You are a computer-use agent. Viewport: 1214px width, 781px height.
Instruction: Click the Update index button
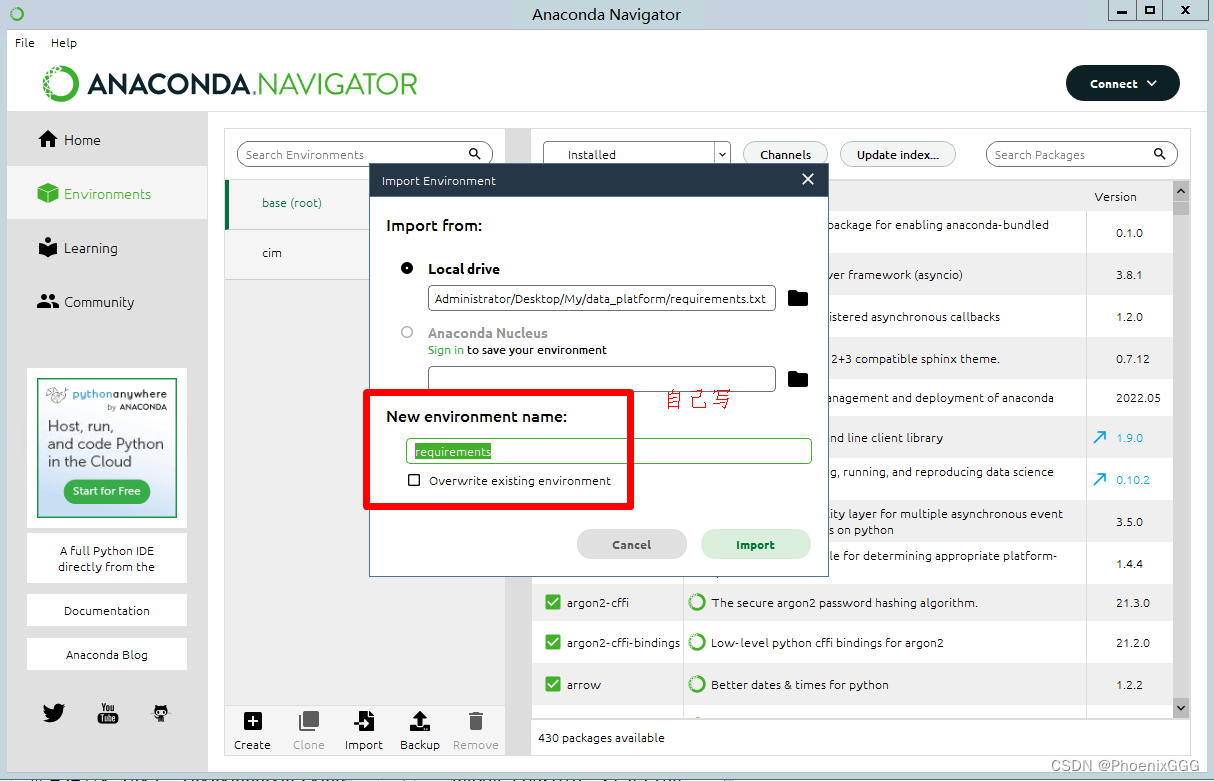click(898, 154)
